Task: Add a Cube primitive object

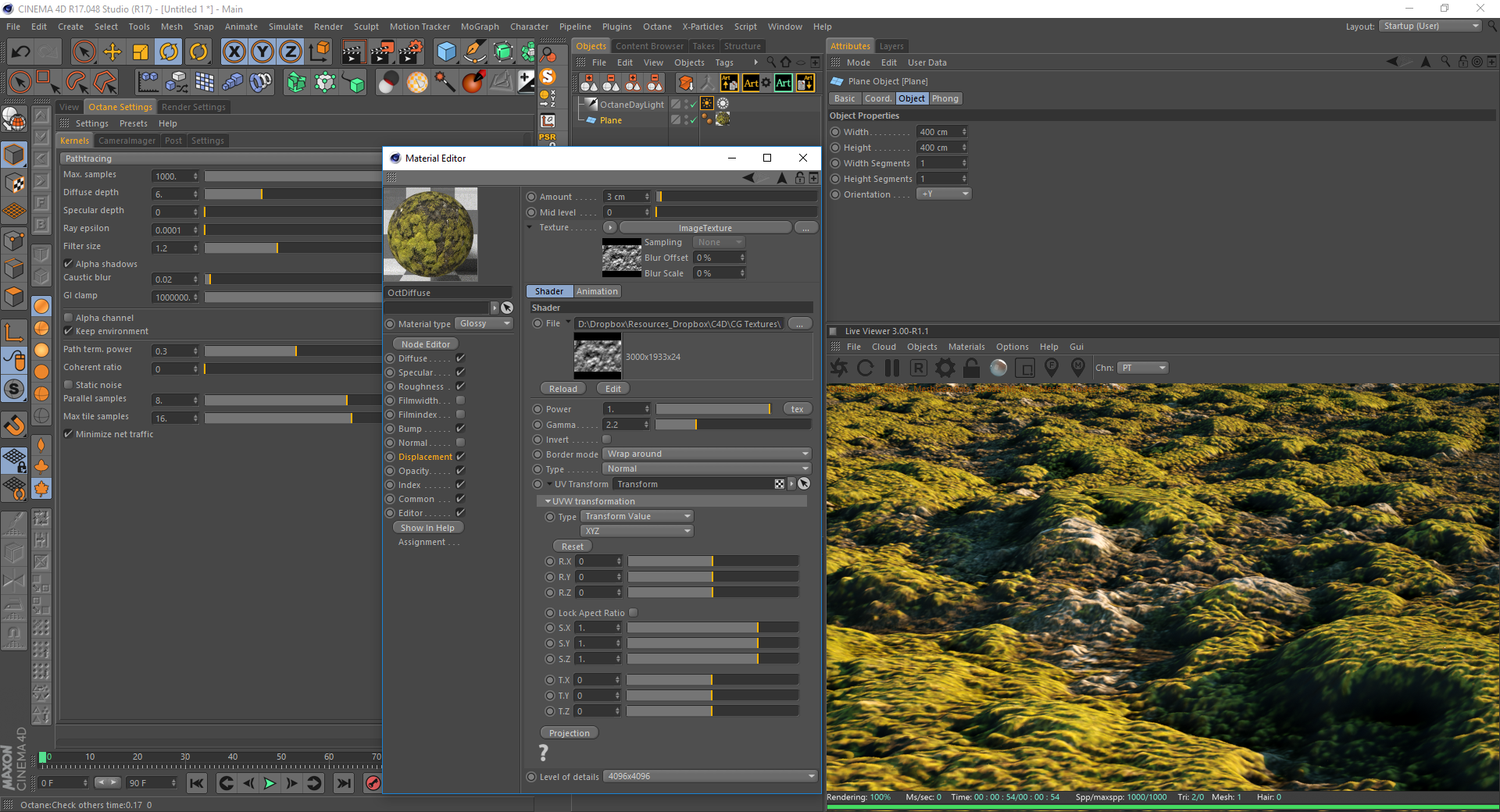Action: [x=446, y=52]
